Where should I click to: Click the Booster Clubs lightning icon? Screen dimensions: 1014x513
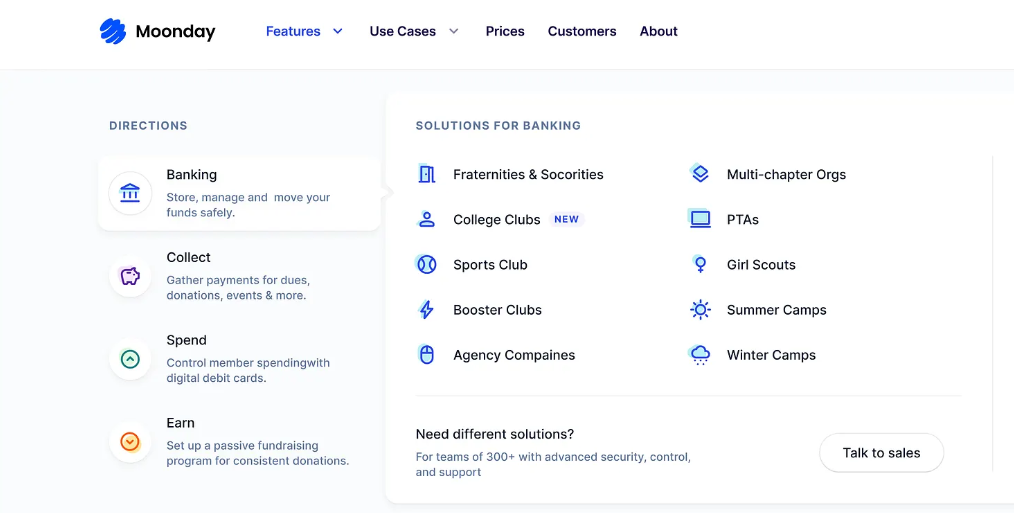(x=427, y=310)
